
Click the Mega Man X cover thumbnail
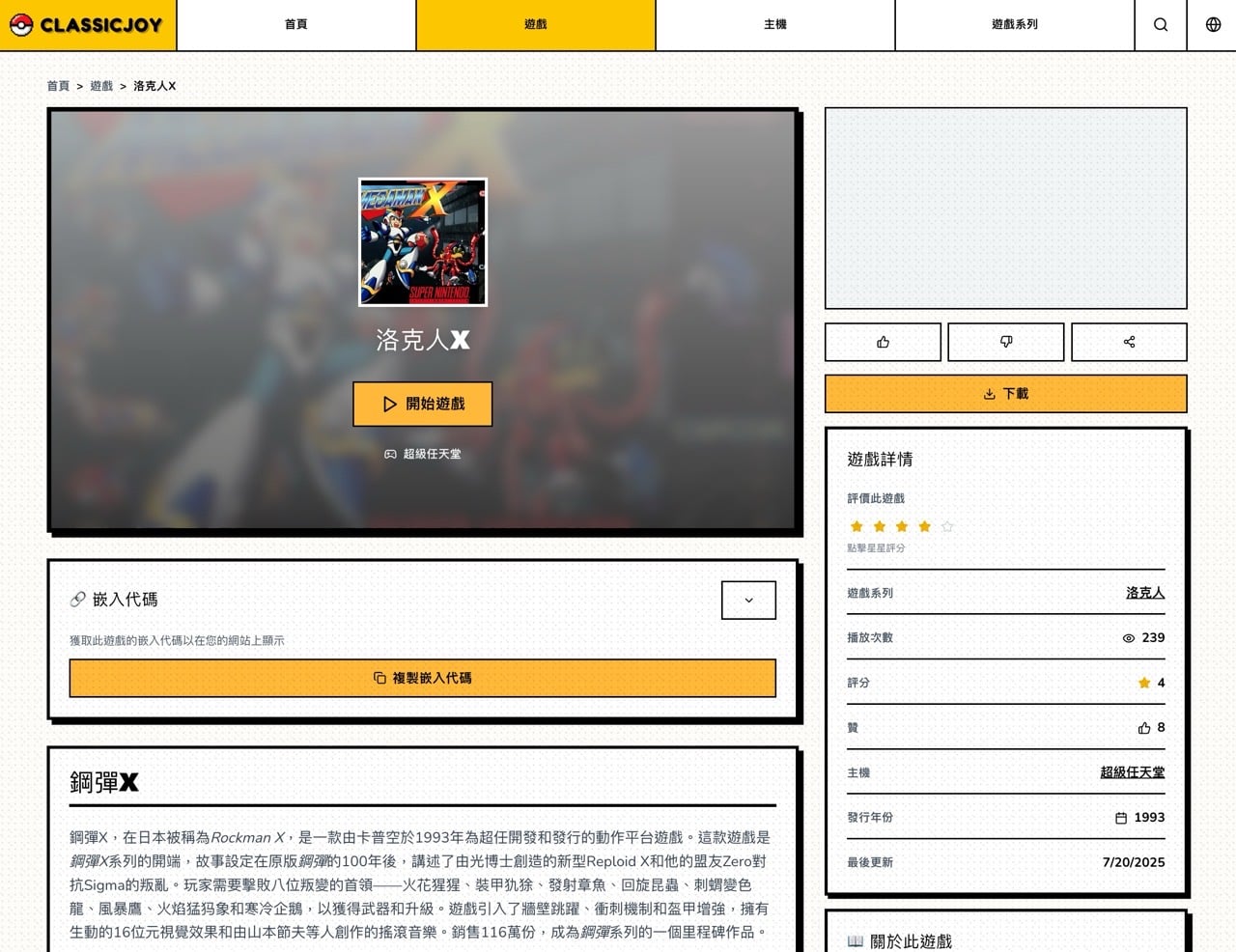pos(423,242)
